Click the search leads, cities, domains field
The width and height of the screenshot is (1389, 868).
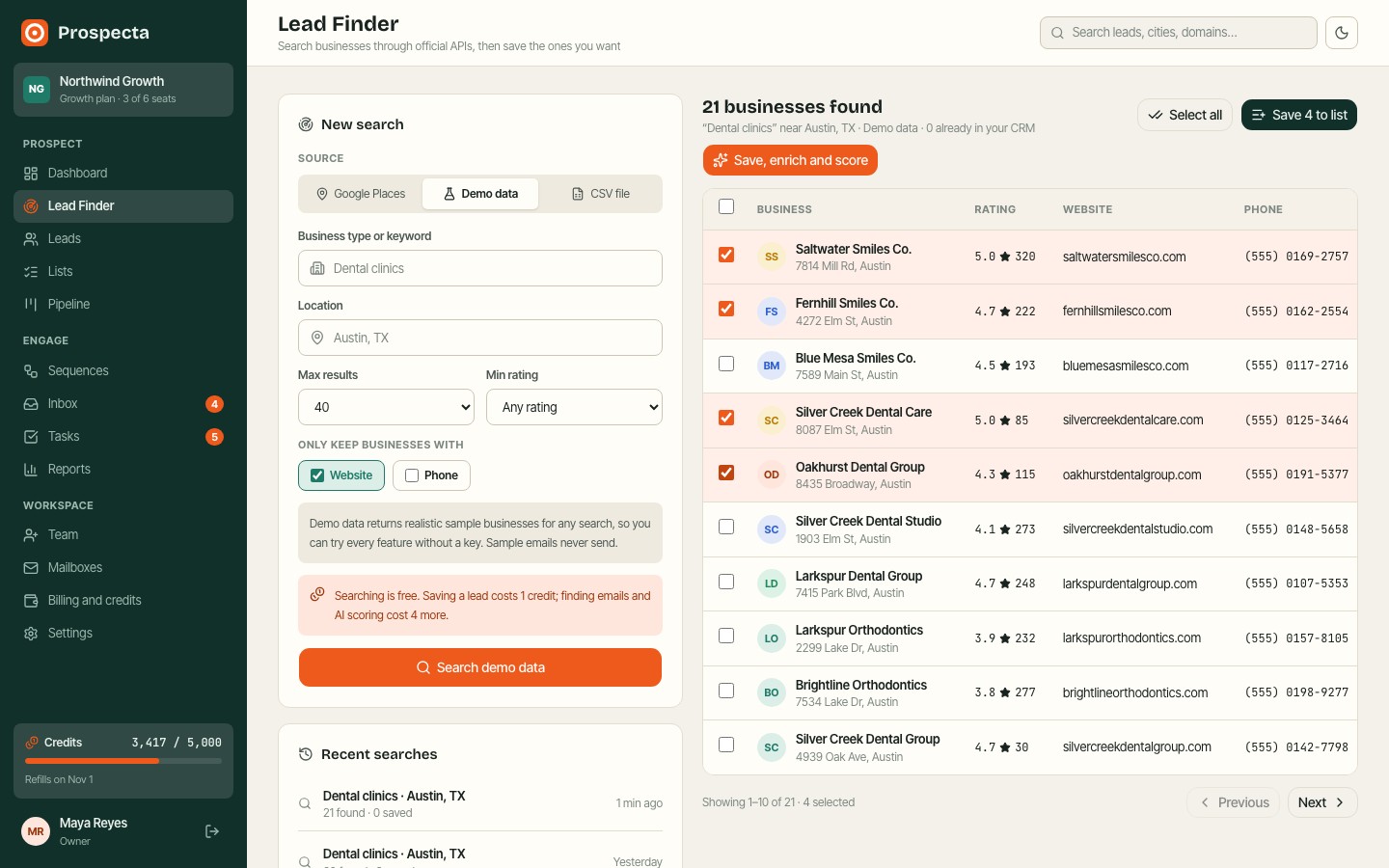coord(1179,33)
